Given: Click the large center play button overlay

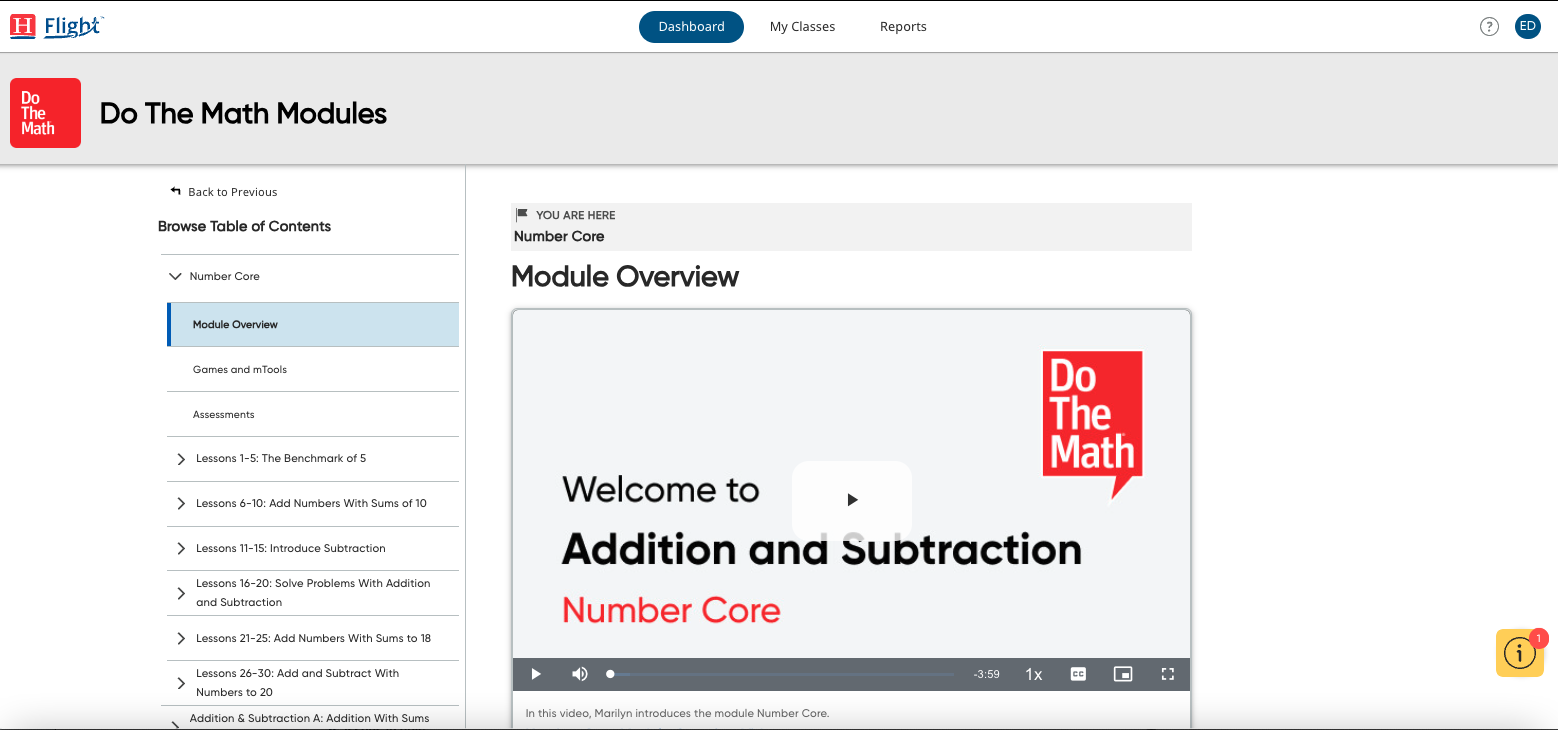Looking at the screenshot, I should click(x=852, y=500).
